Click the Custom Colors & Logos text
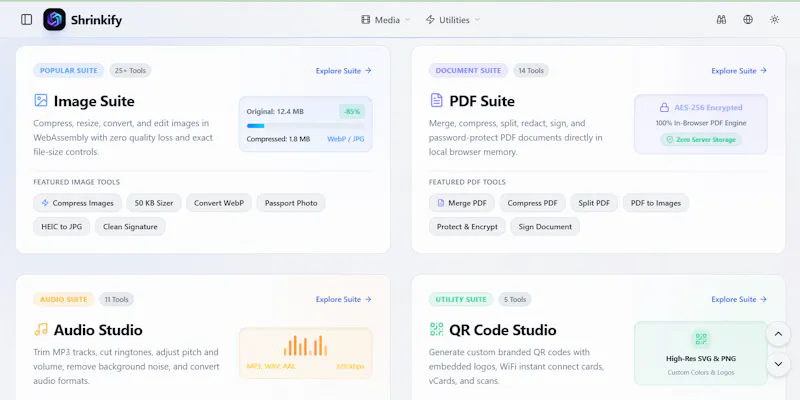 (x=701, y=372)
